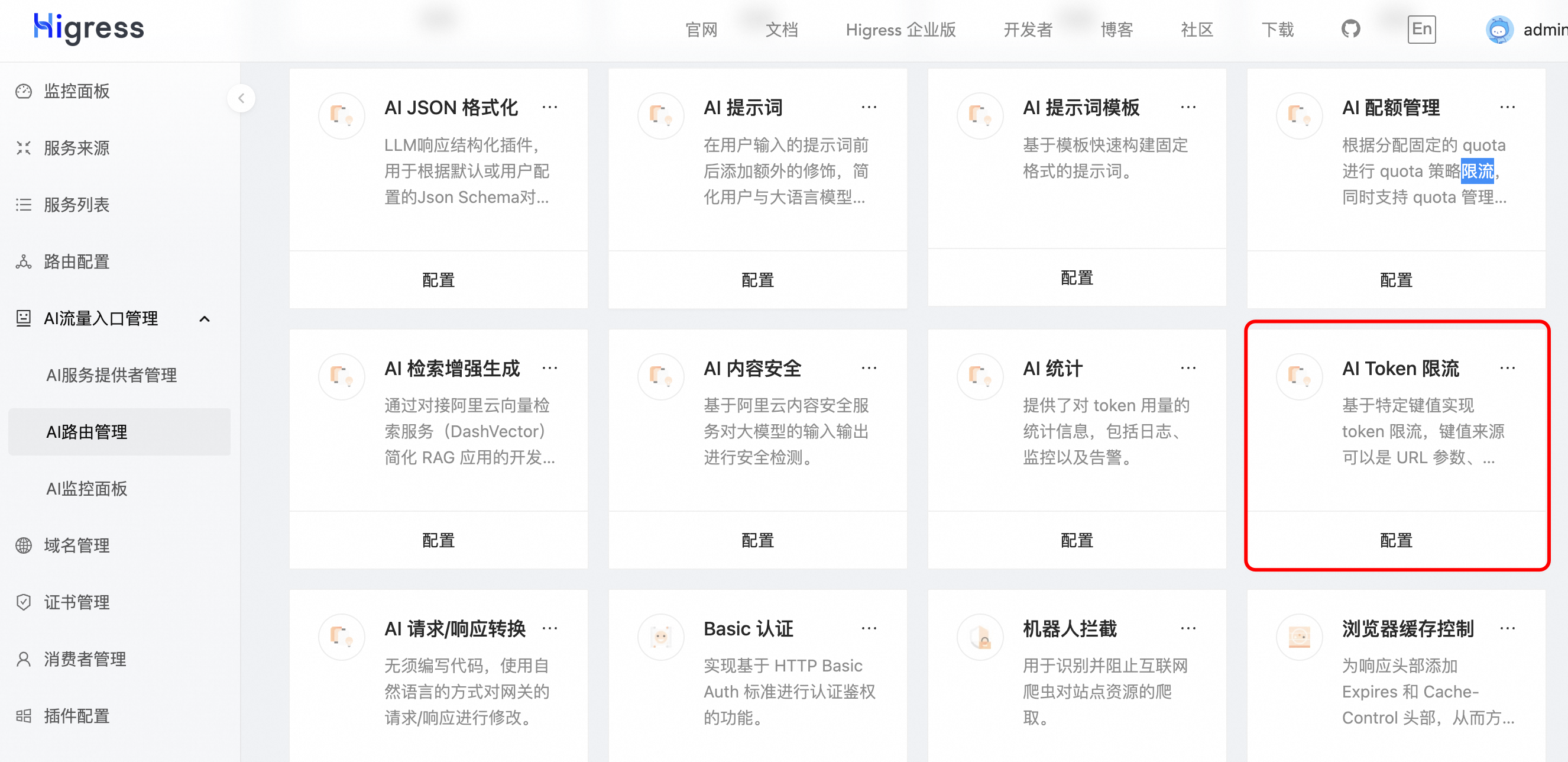1568x762 pixels.
Task: Collapse the AI流量入口管理 section chevron
Action: (x=205, y=318)
